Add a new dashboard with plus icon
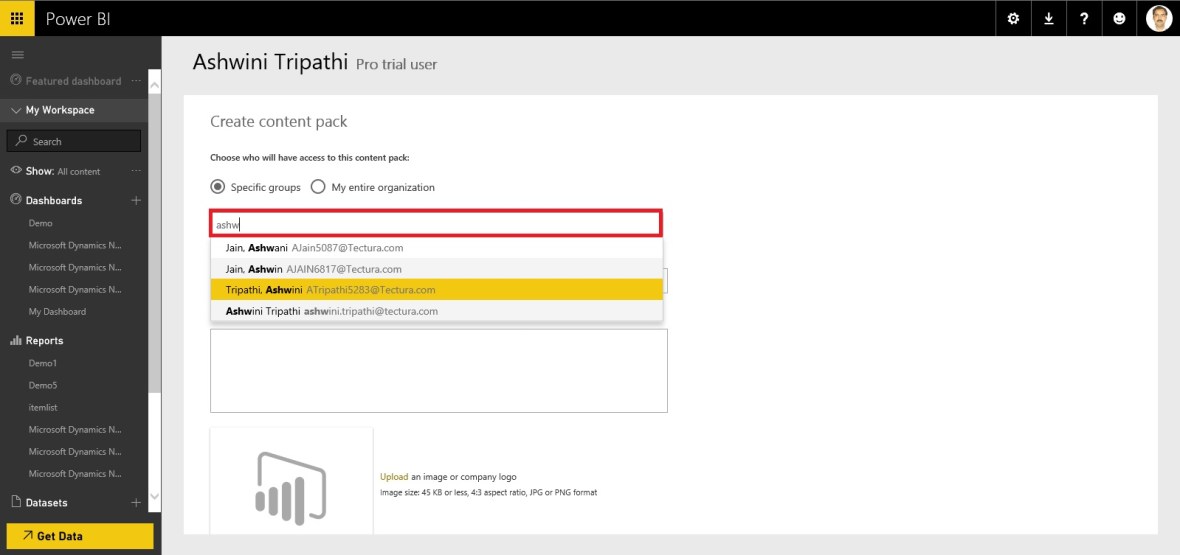 [136, 200]
